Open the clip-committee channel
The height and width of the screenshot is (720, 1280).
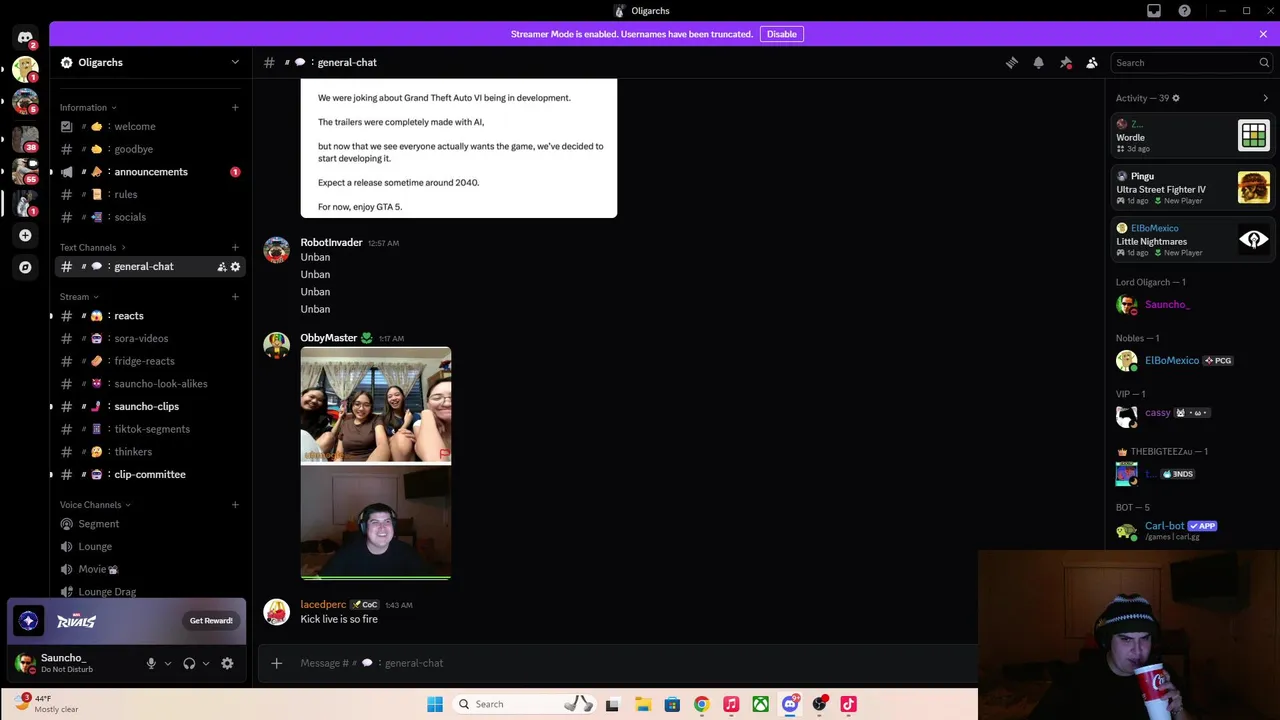click(x=150, y=474)
